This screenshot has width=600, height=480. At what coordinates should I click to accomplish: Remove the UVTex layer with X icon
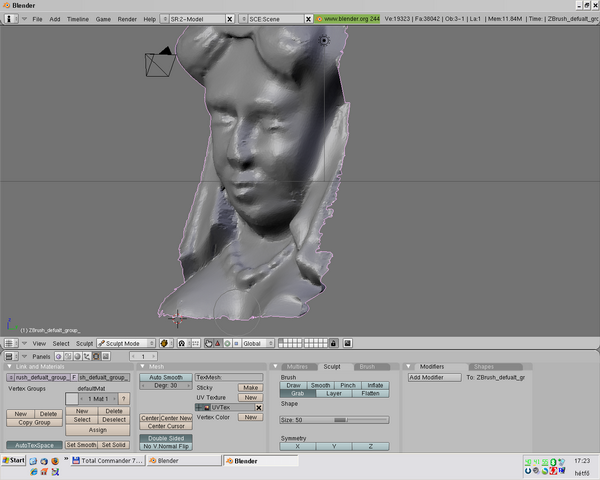(259, 407)
